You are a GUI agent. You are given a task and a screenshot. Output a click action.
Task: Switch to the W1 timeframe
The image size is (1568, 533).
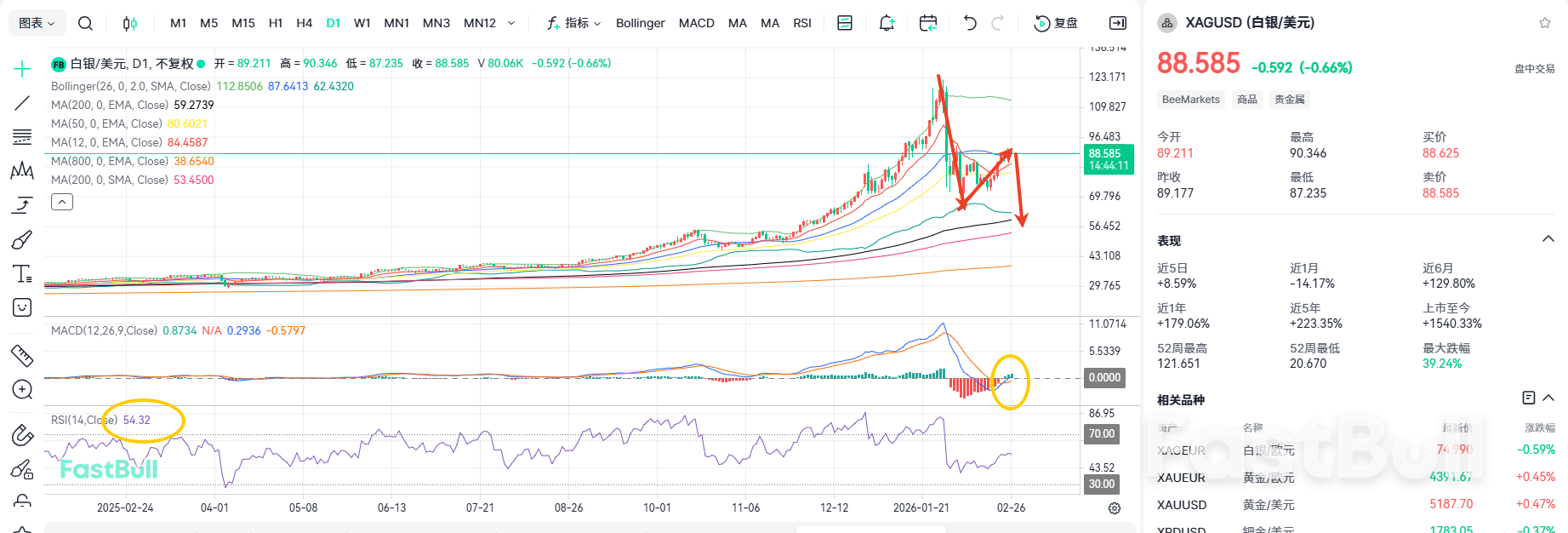pyautogui.click(x=362, y=23)
